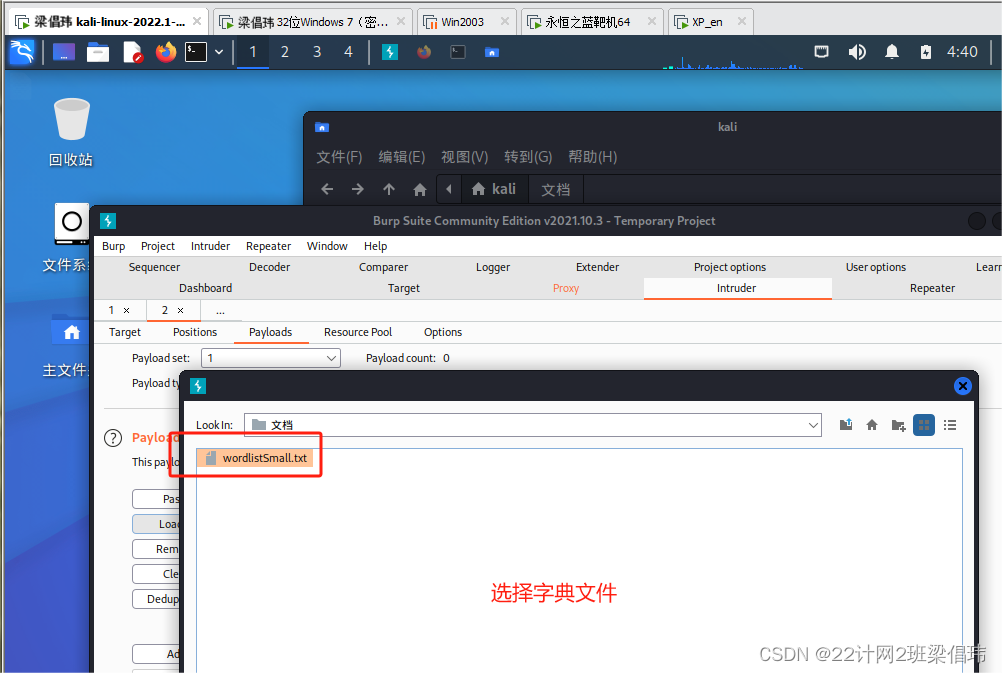Open the terminal emulator launcher
Image resolution: width=1002 pixels, height=673 pixels.
(x=196, y=52)
